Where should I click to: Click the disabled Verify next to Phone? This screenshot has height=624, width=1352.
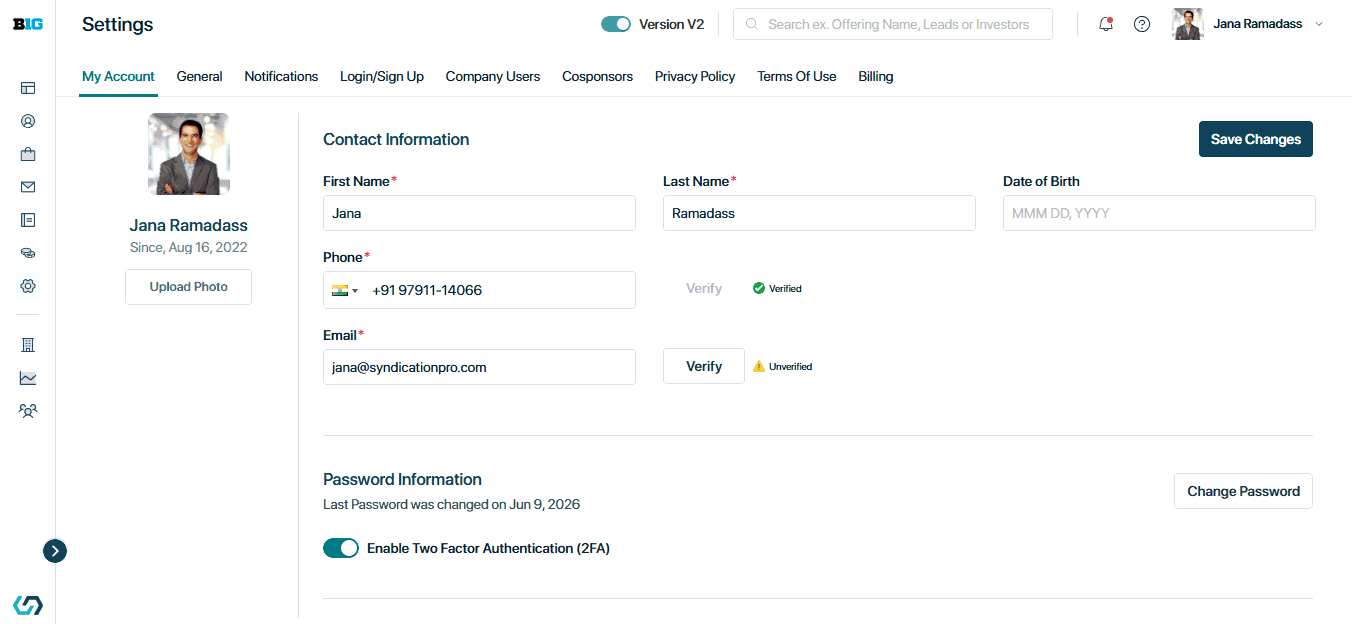coord(704,288)
